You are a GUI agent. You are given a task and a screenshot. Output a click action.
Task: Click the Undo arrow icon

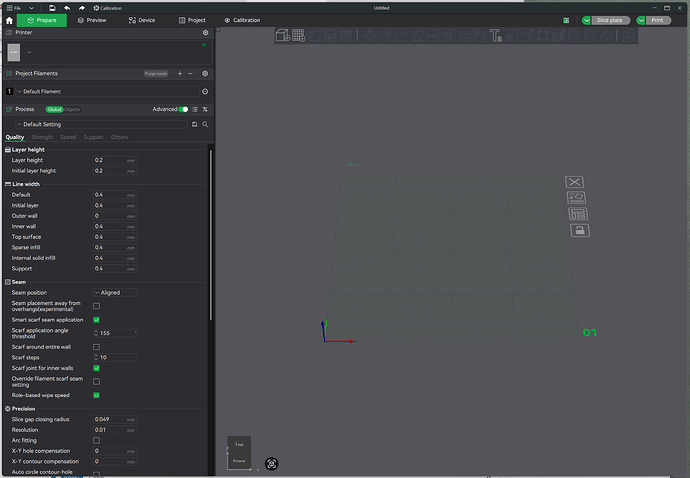point(67,8)
